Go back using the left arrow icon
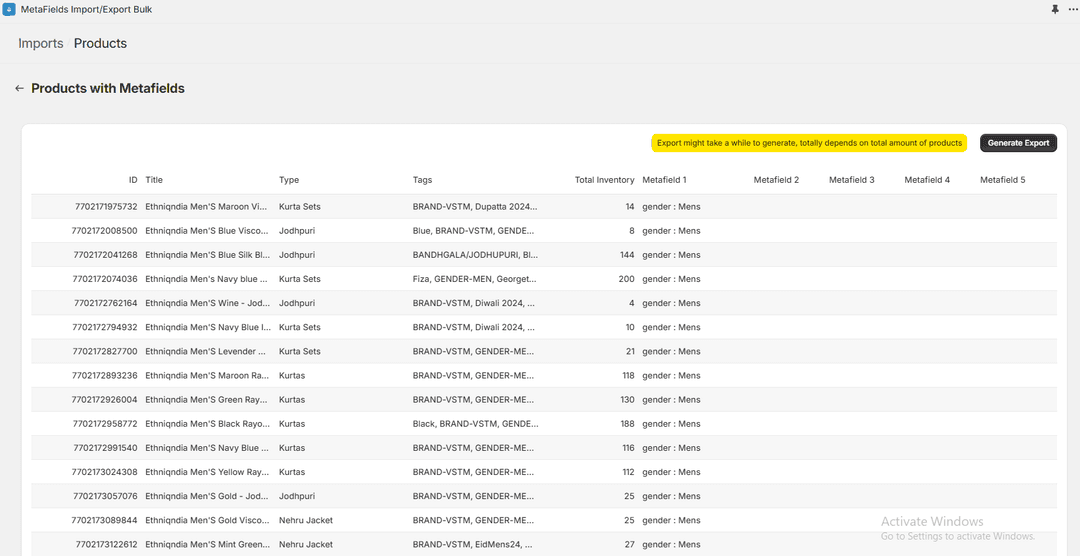 click(x=19, y=88)
